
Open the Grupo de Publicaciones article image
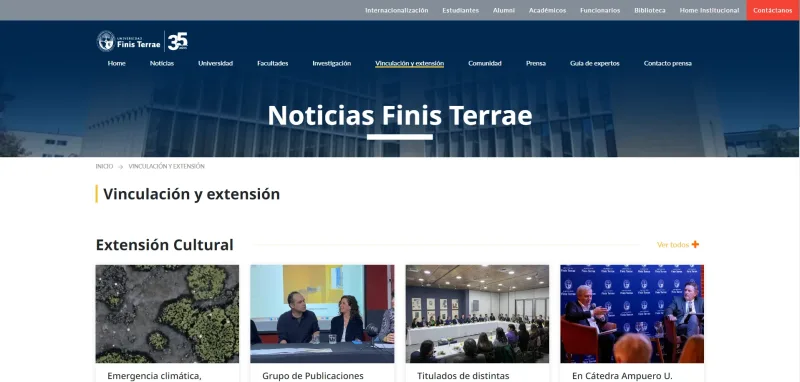click(322, 314)
